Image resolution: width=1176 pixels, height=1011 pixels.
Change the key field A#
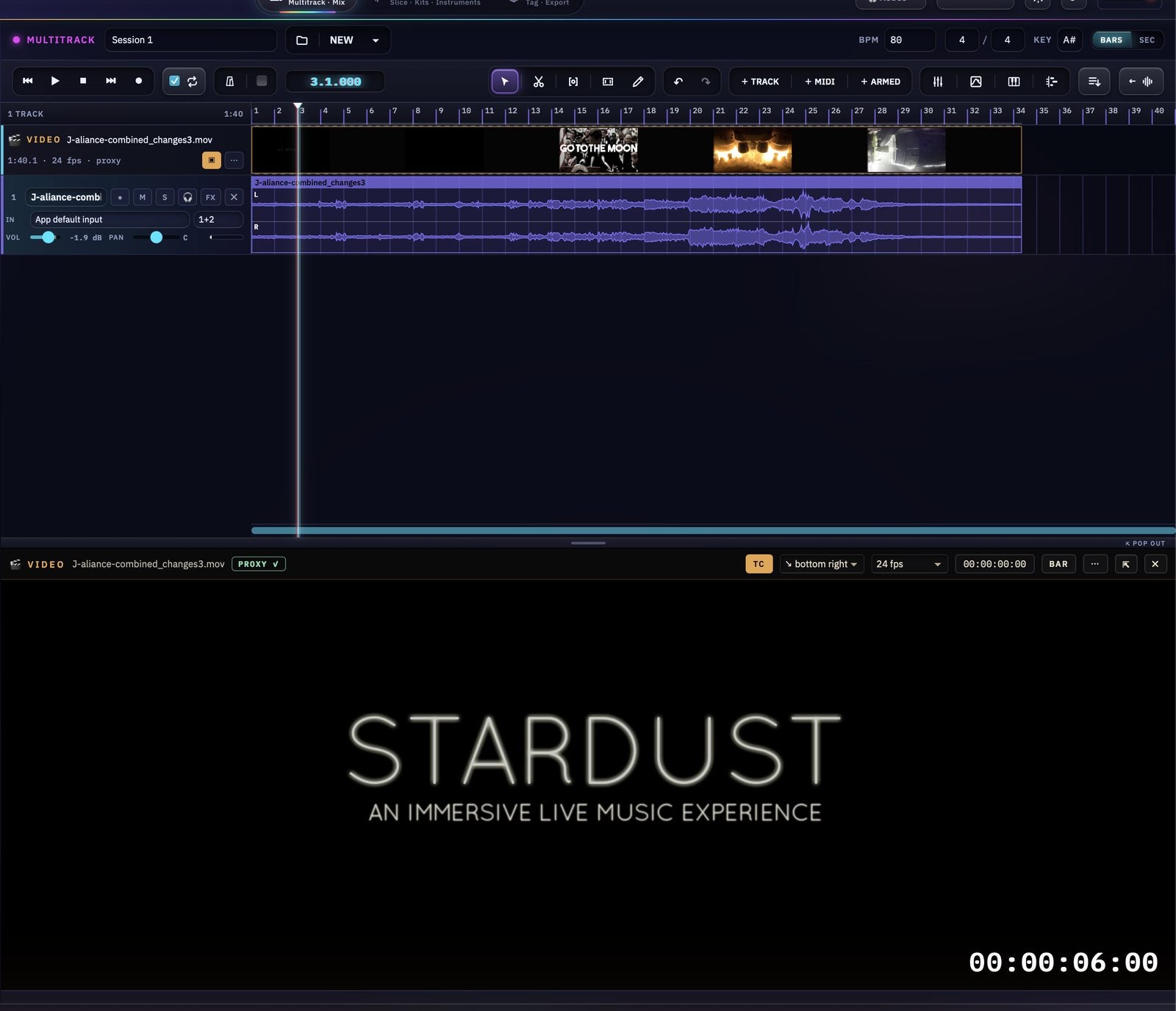1069,40
